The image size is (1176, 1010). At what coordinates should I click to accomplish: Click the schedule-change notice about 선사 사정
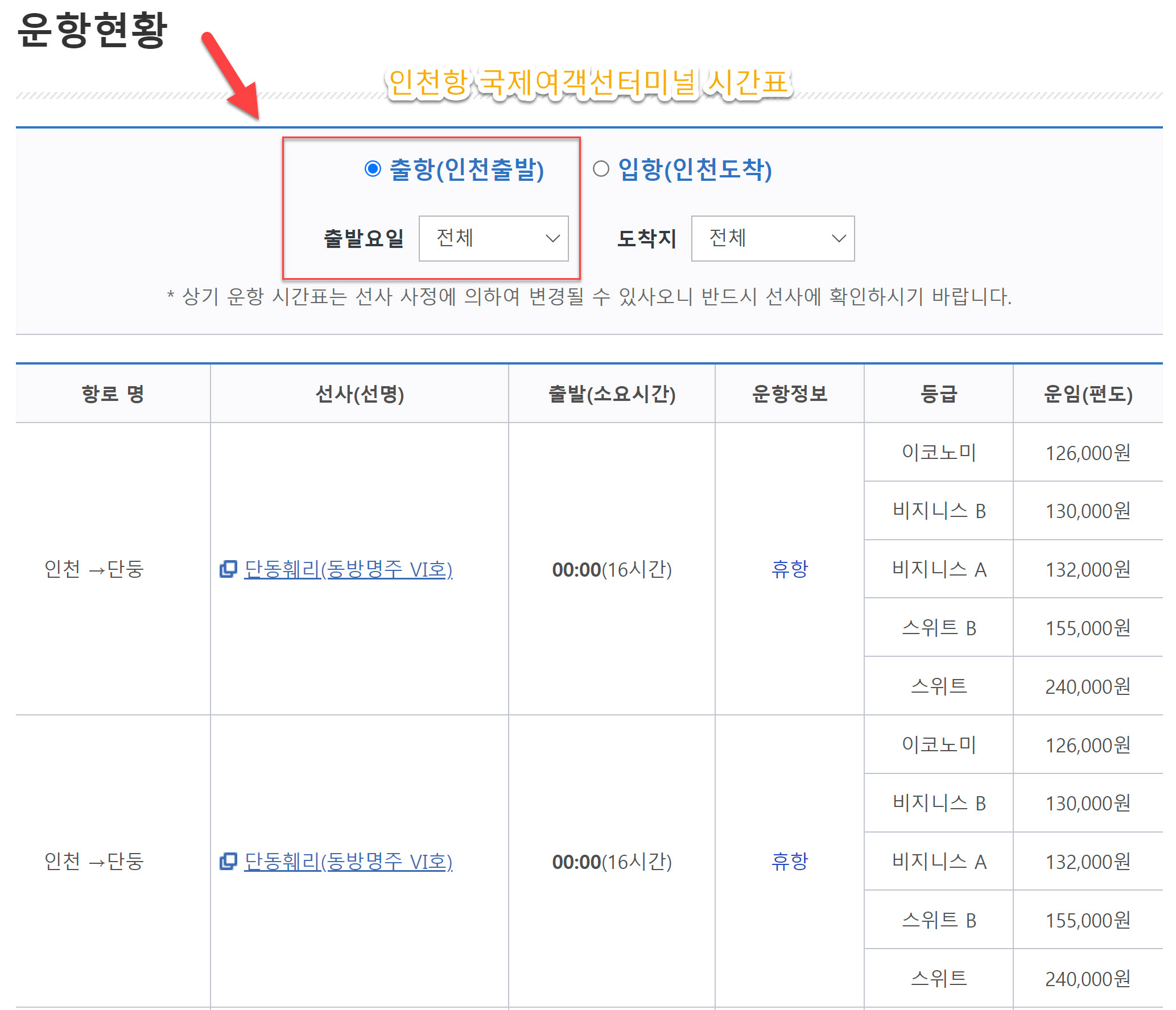click(589, 296)
